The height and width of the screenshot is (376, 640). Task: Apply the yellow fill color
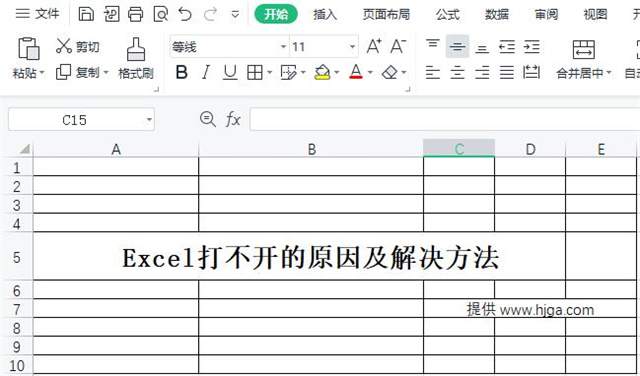point(322,73)
